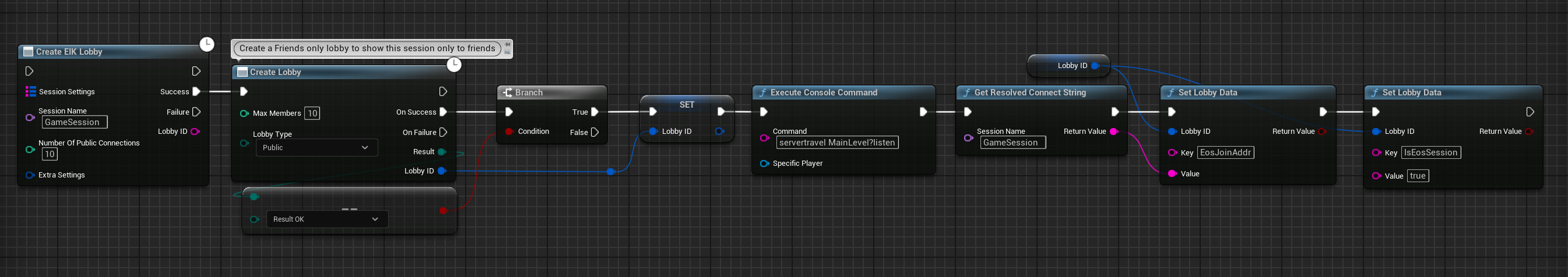Click the Session Settings struct pin icon

pyautogui.click(x=30, y=91)
